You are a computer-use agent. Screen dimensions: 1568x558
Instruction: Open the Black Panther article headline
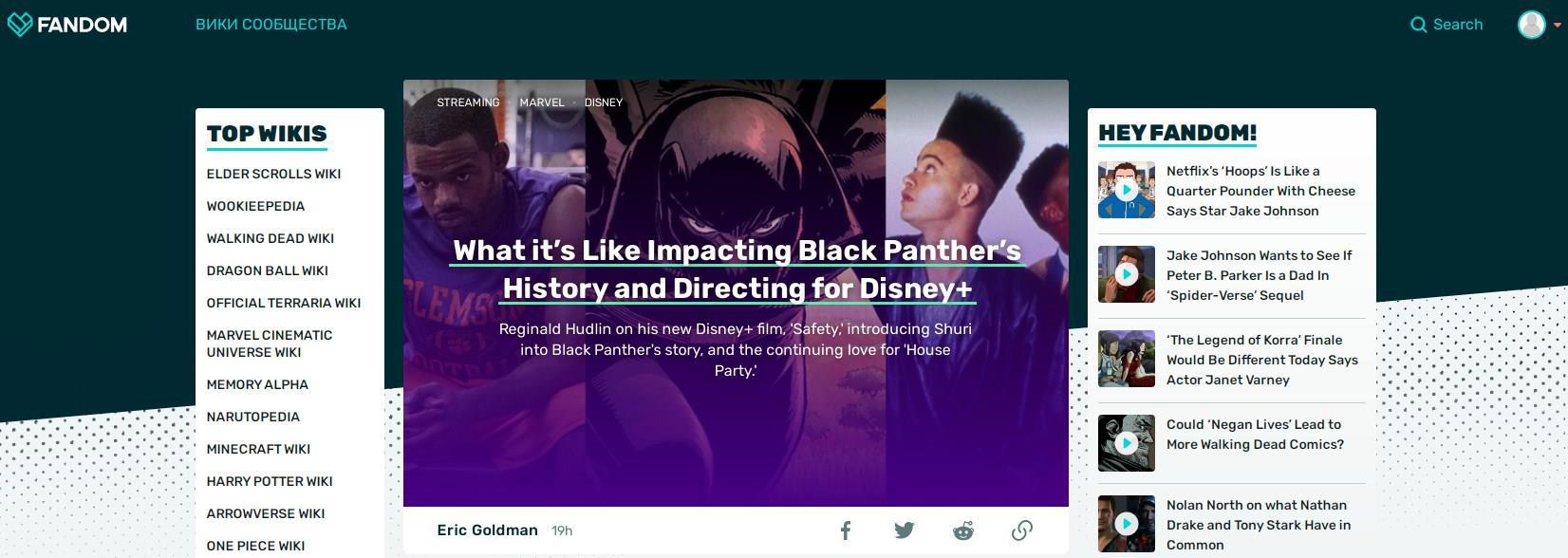[x=737, y=270]
